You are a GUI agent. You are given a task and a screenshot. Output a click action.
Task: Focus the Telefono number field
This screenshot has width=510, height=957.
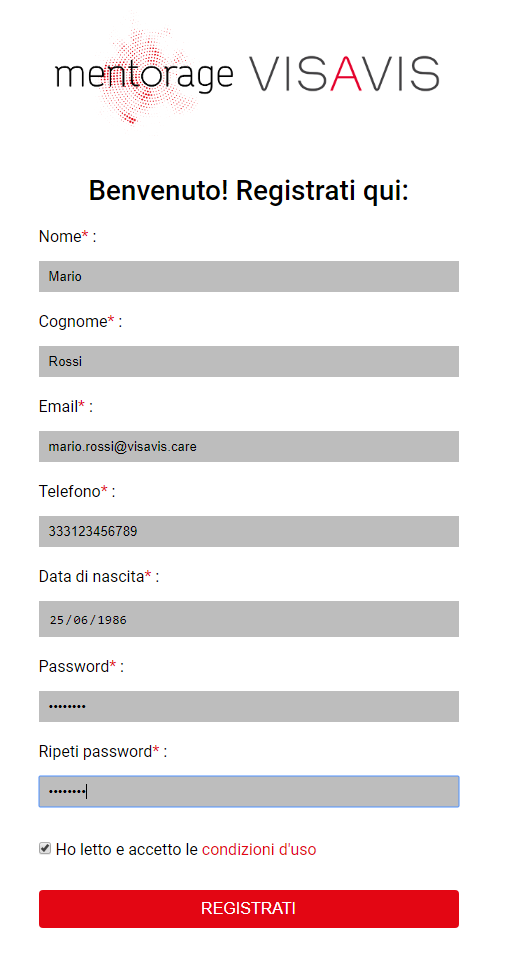[249, 531]
